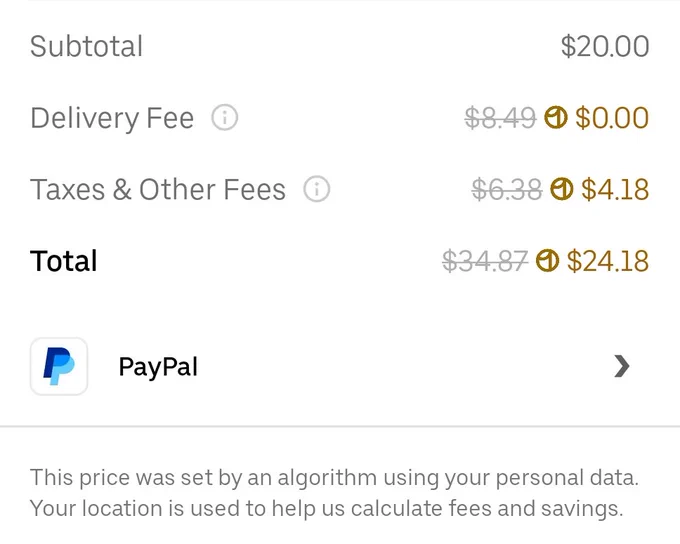Tap the crossed-out $34.87 total

click(x=485, y=261)
